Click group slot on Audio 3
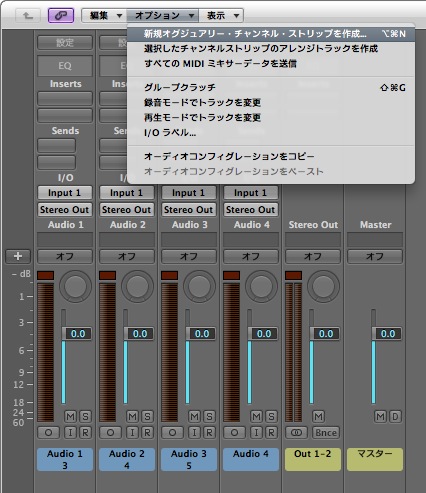 coord(189,240)
